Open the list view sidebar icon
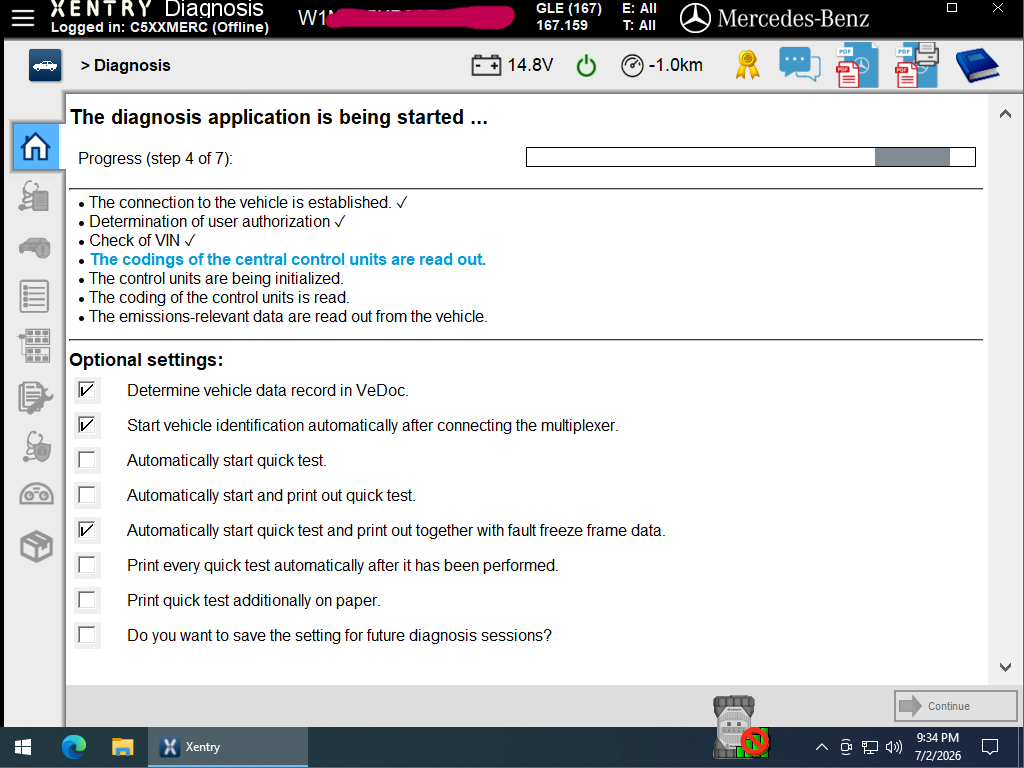 (34, 296)
